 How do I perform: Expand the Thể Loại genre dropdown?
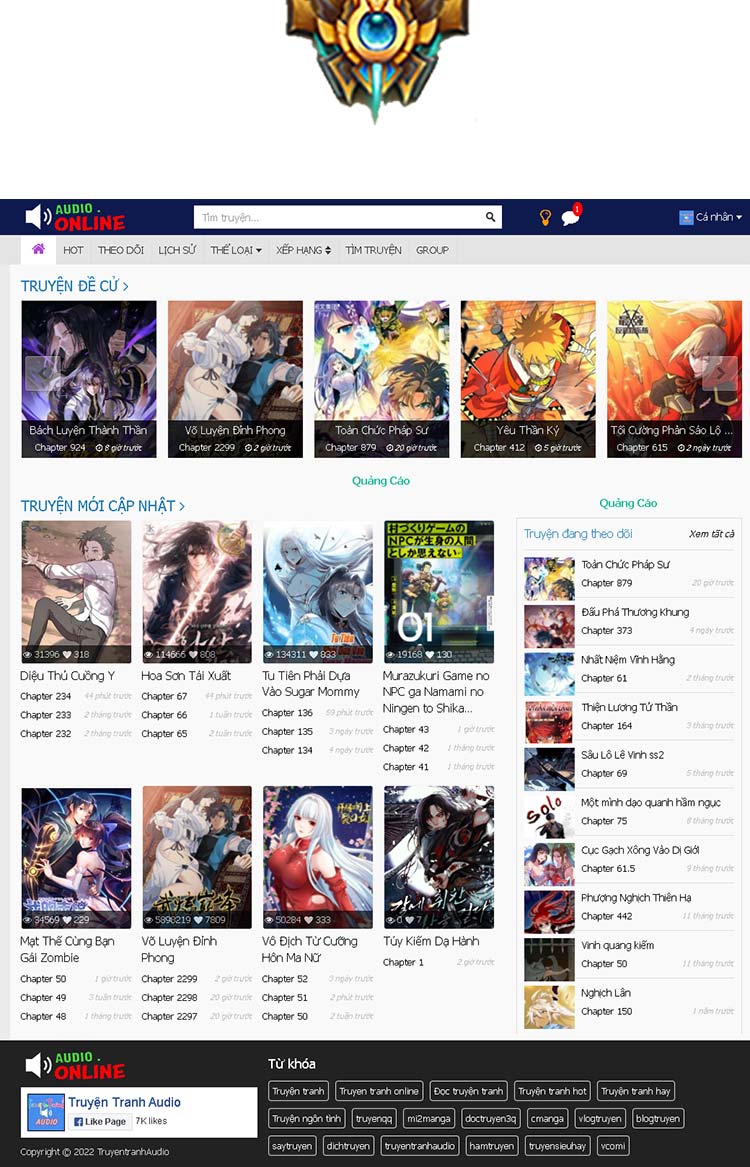[x=236, y=250]
